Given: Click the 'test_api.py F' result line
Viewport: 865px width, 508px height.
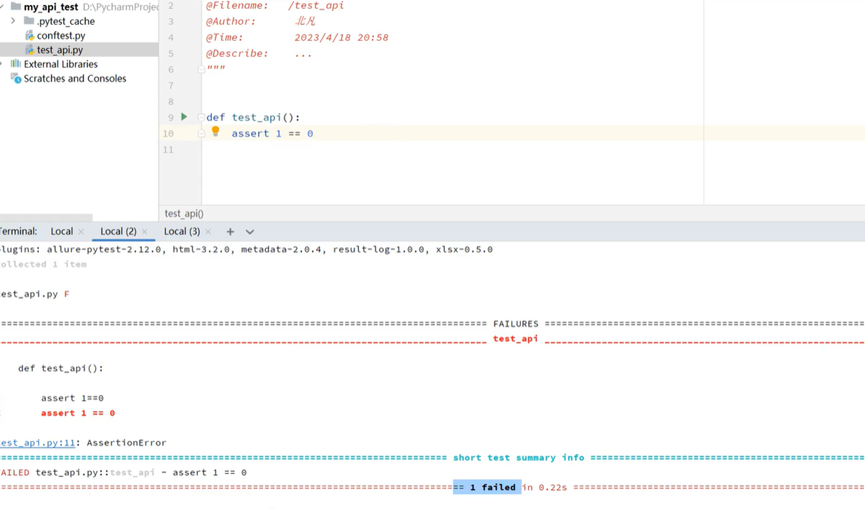Looking at the screenshot, I should tap(35, 294).
